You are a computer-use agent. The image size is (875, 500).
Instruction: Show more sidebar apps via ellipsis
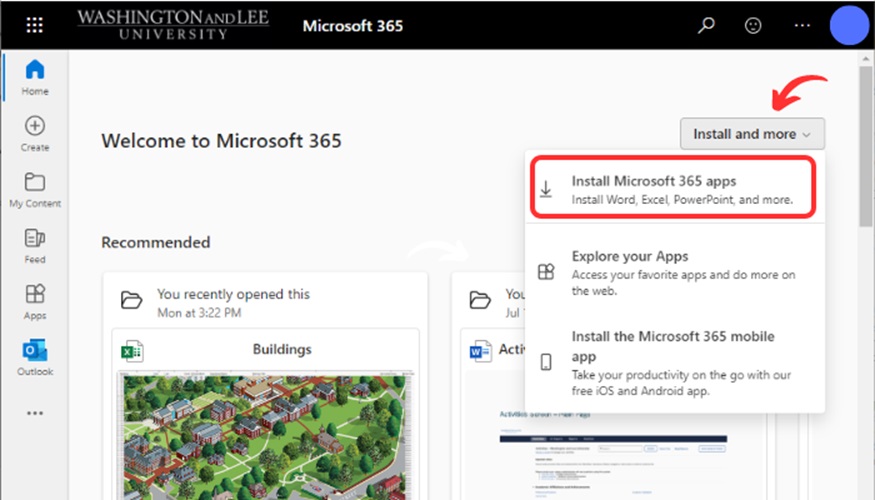coord(35,413)
